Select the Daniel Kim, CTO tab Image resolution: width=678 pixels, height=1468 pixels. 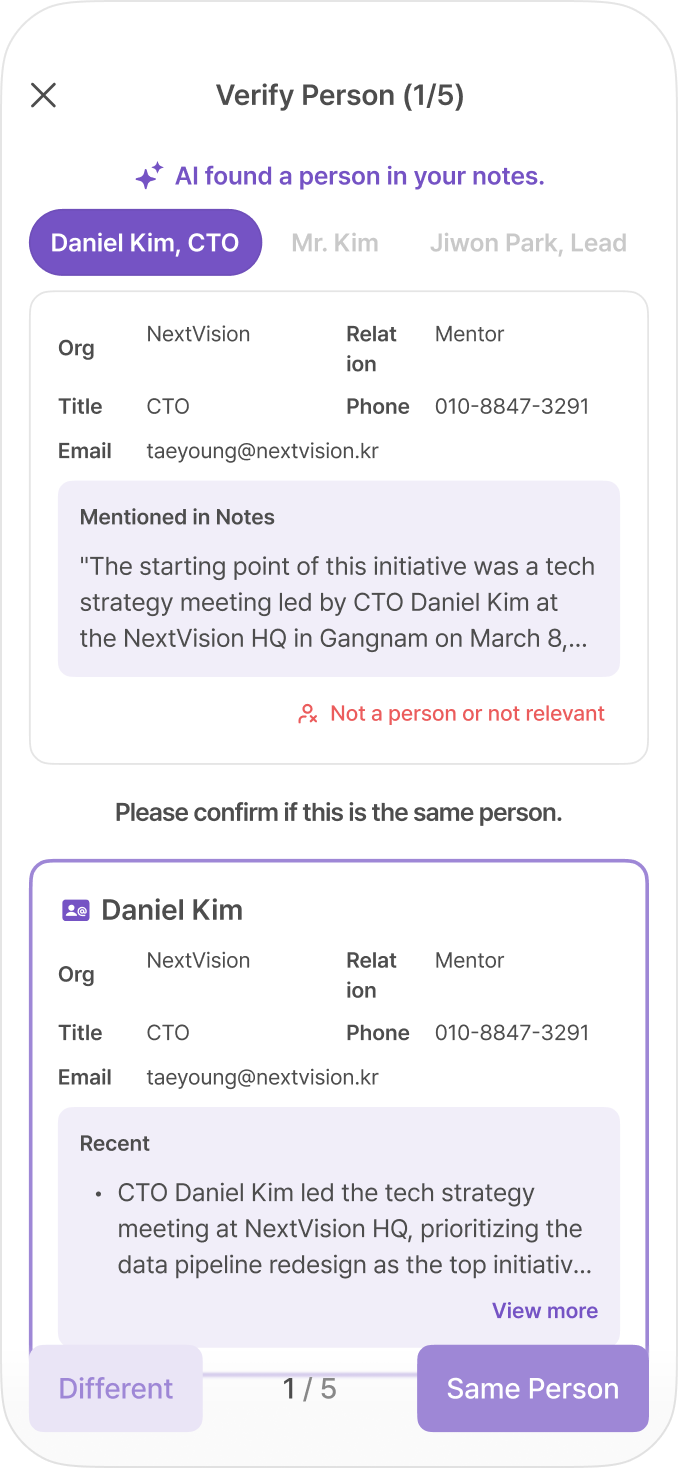145,242
